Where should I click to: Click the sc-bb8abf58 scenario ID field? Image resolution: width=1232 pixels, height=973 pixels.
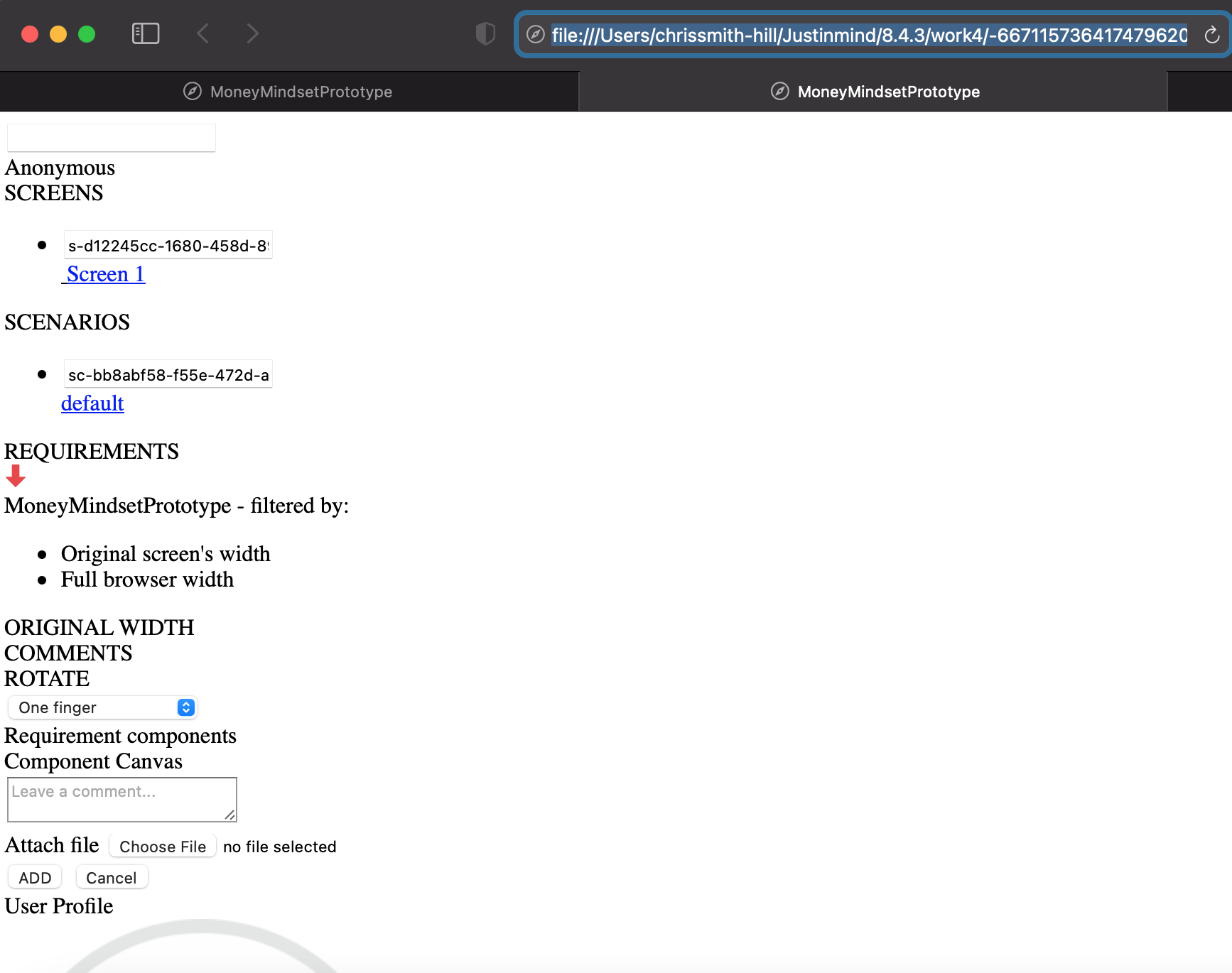(168, 374)
